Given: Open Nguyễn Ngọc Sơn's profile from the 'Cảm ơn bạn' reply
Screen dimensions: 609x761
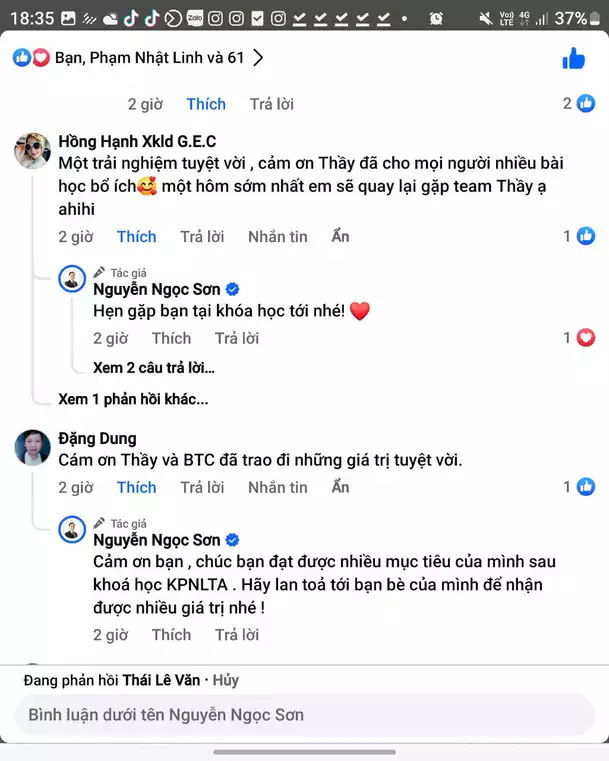Looking at the screenshot, I should tap(156, 540).
